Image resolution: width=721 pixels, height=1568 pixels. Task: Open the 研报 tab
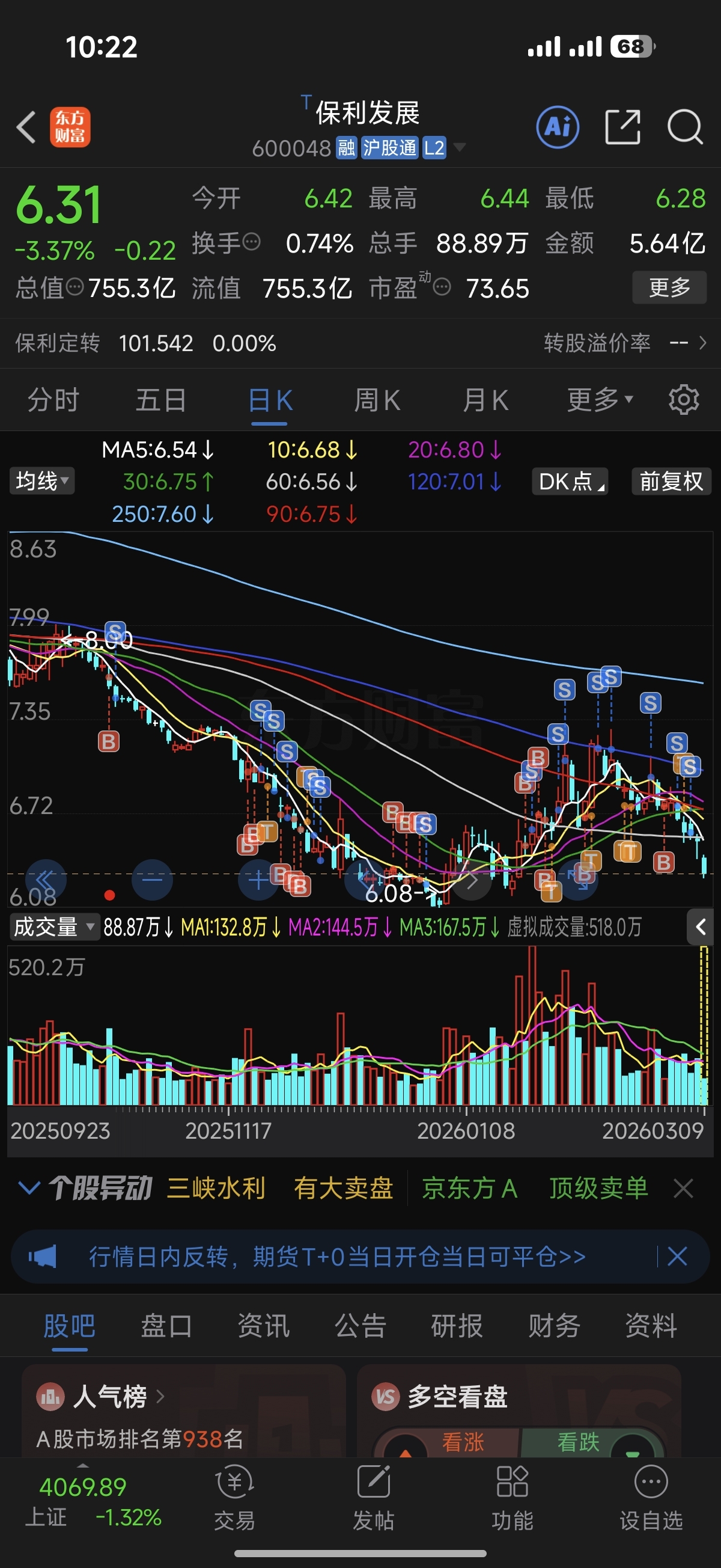pyautogui.click(x=457, y=1326)
